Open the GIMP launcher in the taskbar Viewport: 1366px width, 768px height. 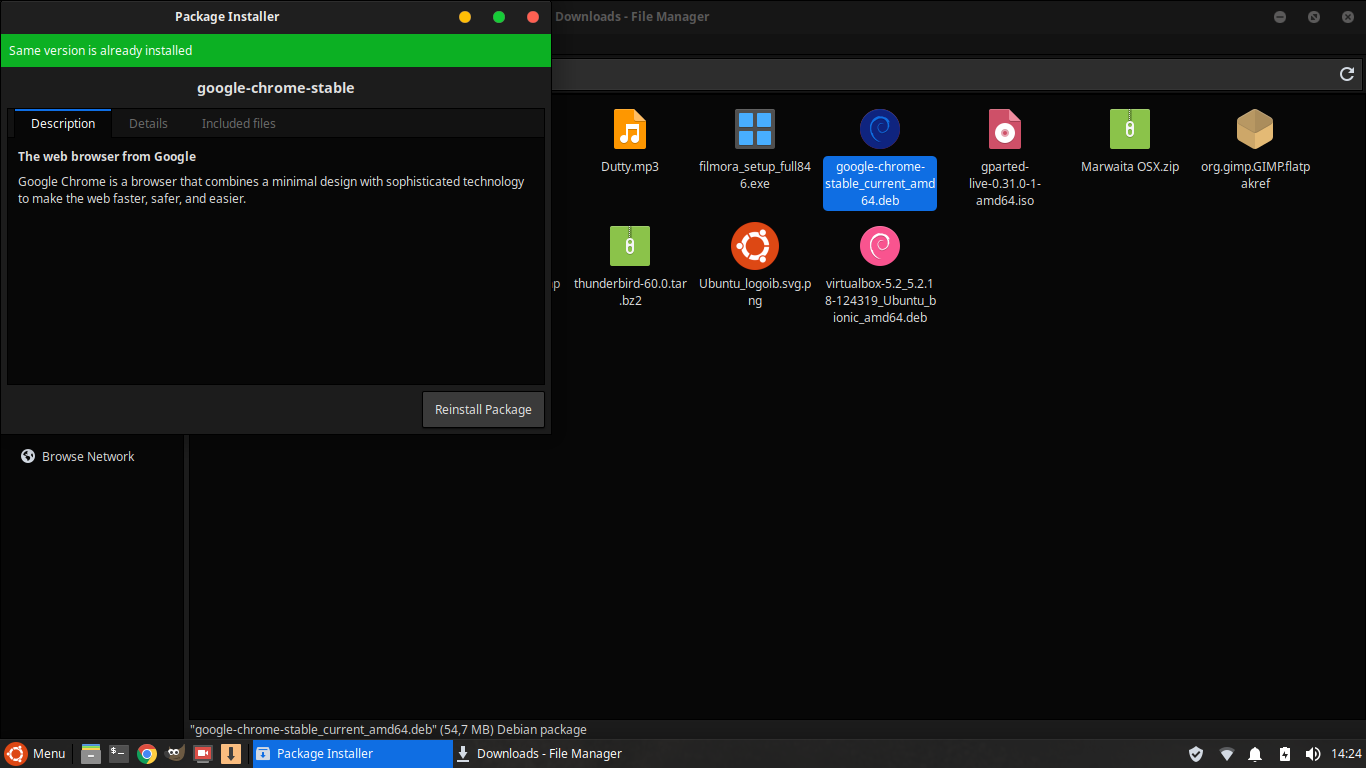174,754
